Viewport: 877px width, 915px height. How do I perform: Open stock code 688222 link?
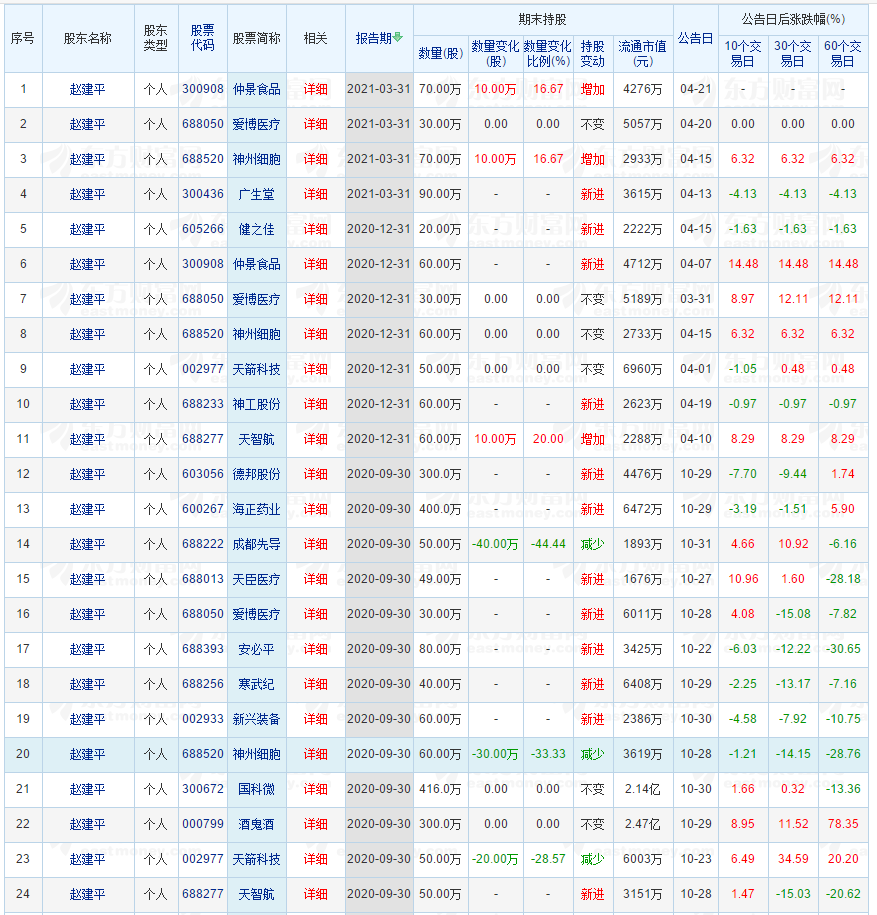tap(202, 544)
